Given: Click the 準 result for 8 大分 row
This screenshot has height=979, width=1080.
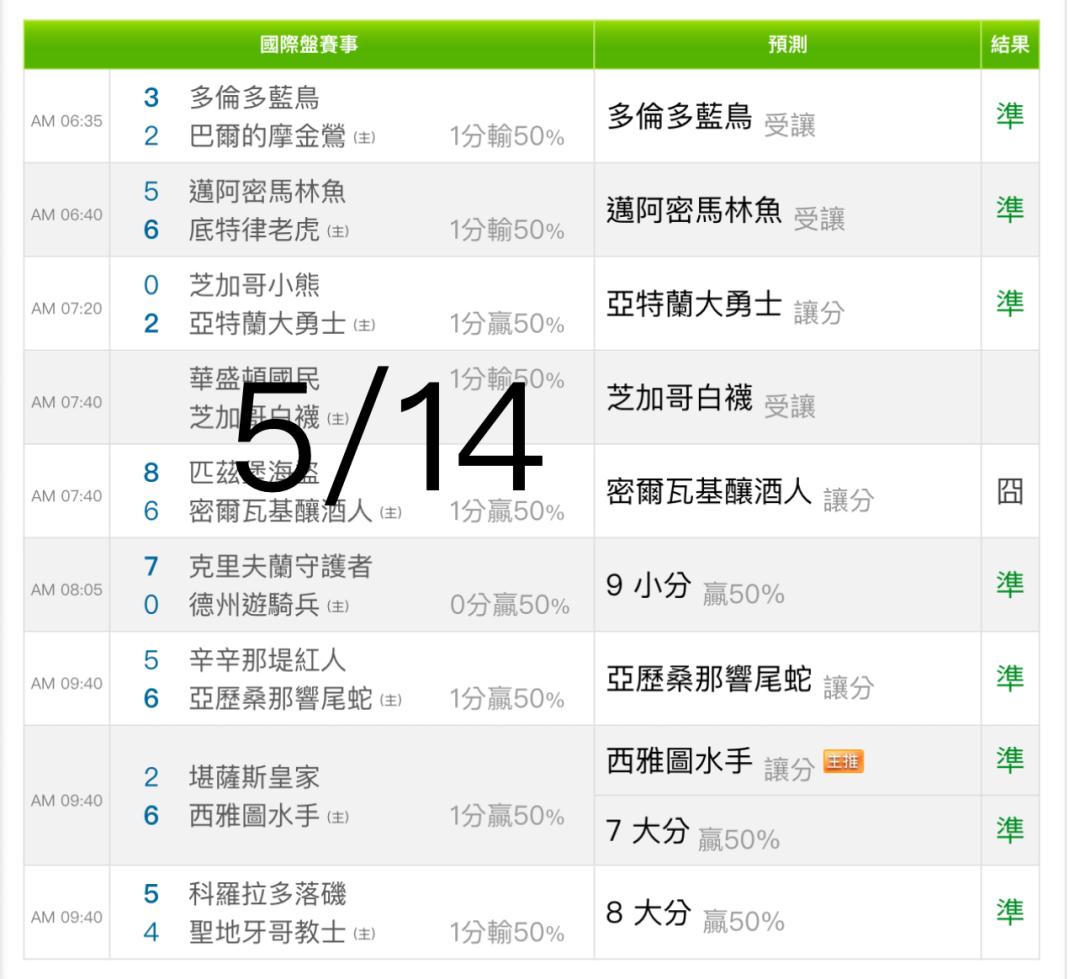Looking at the screenshot, I should point(1010,912).
